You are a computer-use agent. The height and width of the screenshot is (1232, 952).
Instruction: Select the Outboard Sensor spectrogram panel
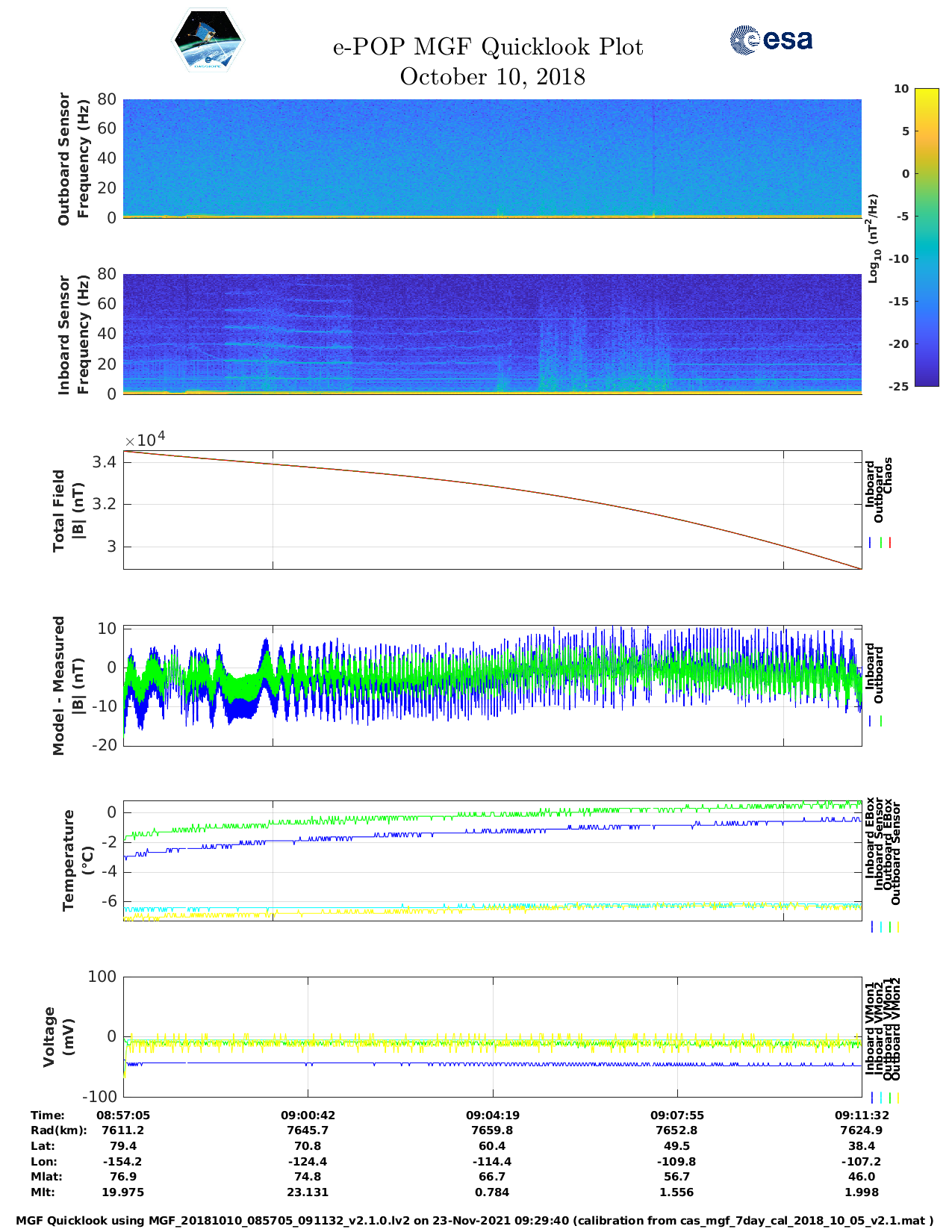click(x=492, y=158)
